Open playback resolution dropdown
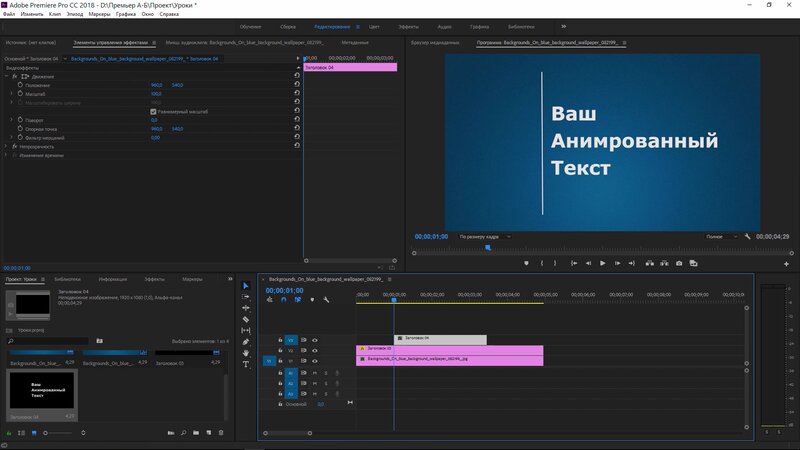800x450 pixels. (721, 237)
